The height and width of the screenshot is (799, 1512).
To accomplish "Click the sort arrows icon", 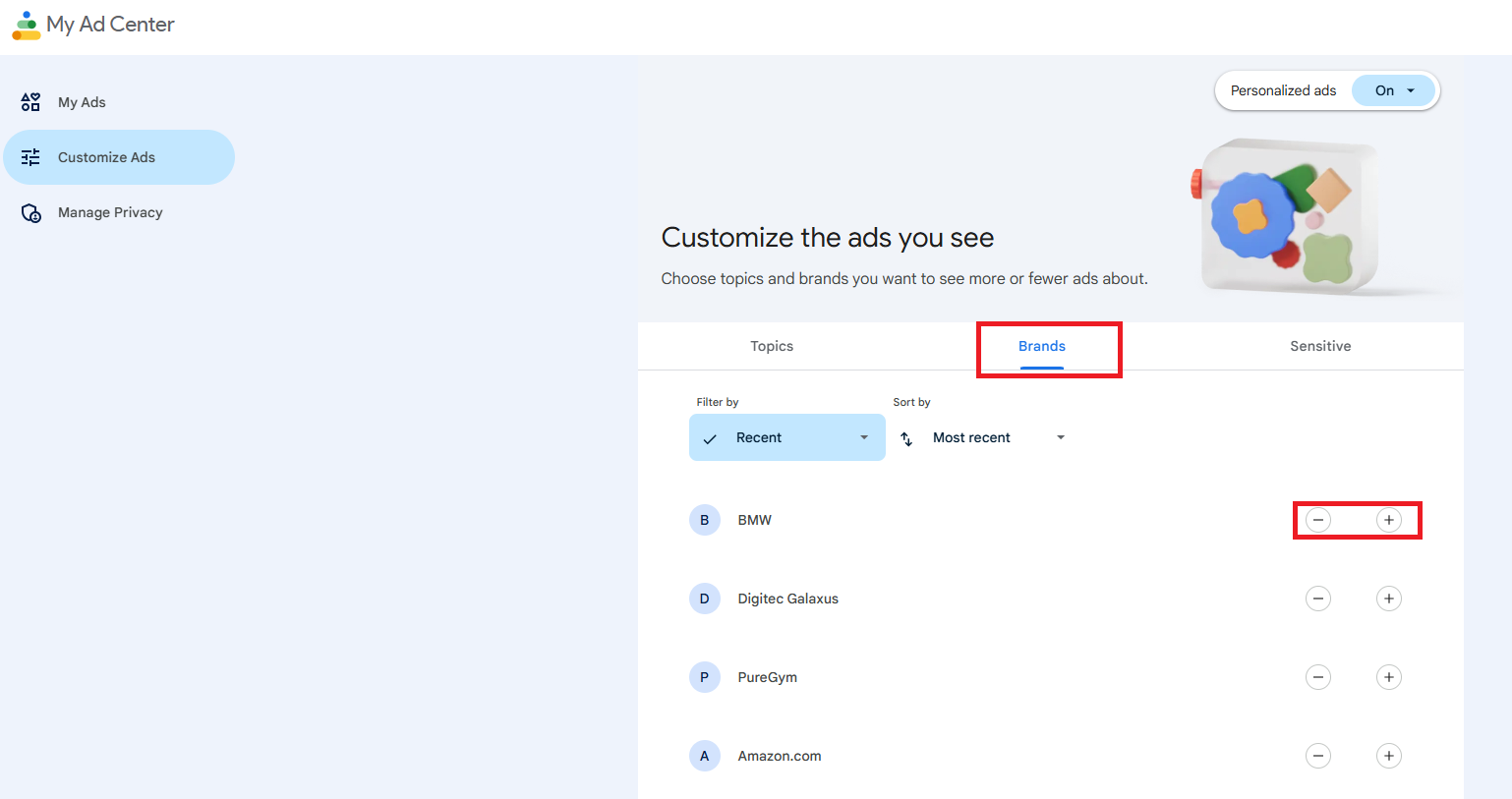I will (906, 438).
